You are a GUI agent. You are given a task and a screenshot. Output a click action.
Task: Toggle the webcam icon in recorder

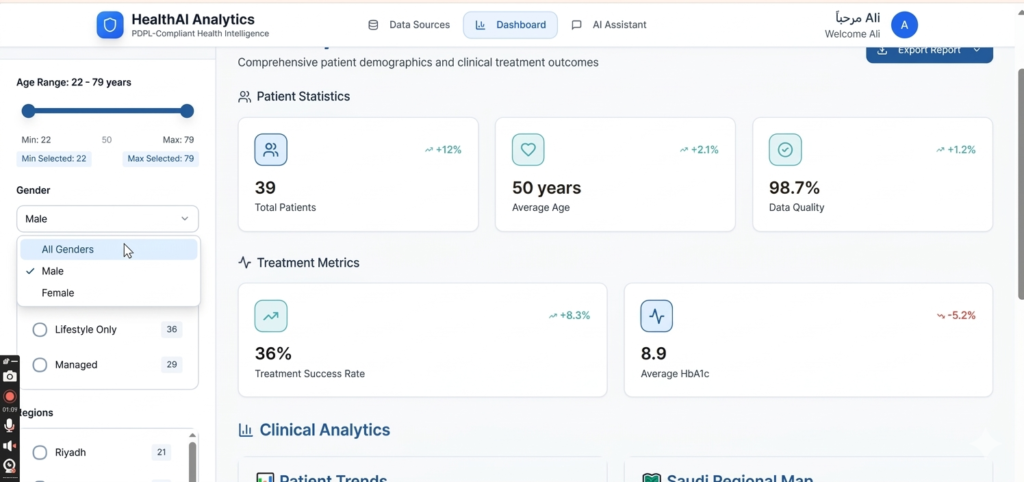click(x=9, y=466)
